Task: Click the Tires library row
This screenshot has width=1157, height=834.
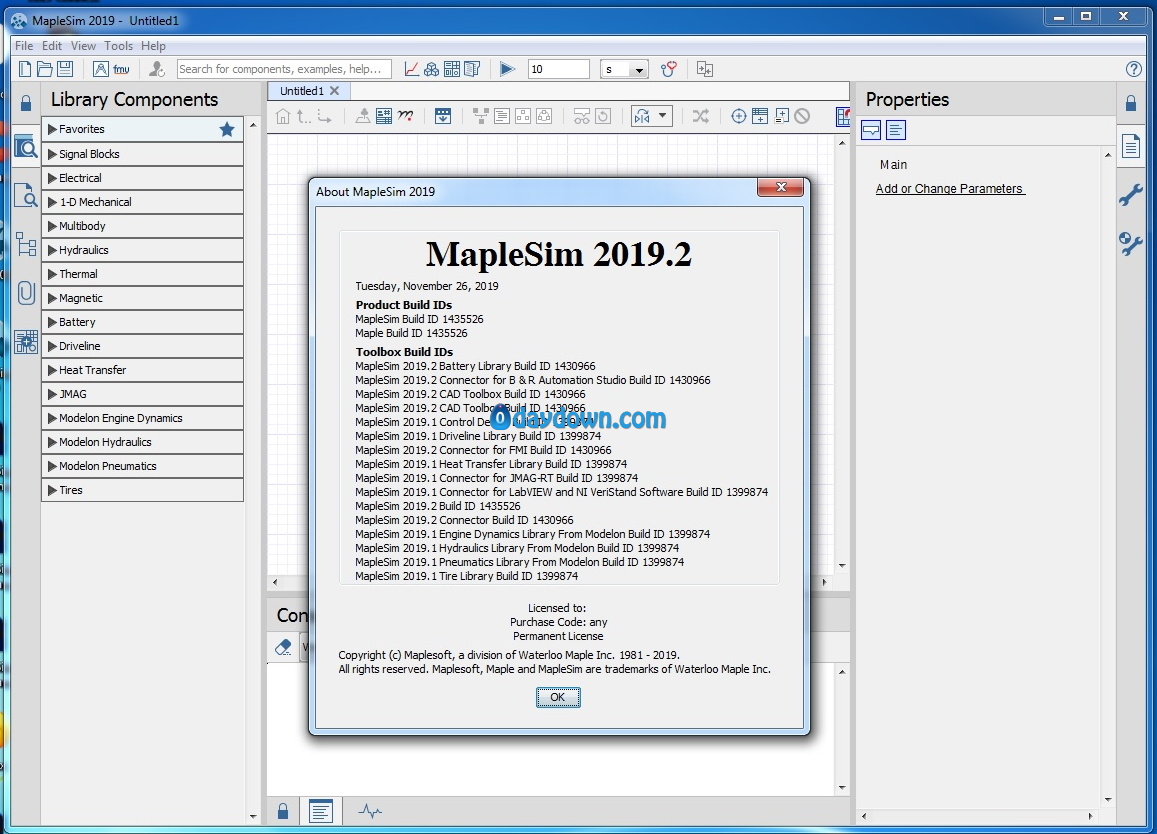Action: [x=142, y=490]
